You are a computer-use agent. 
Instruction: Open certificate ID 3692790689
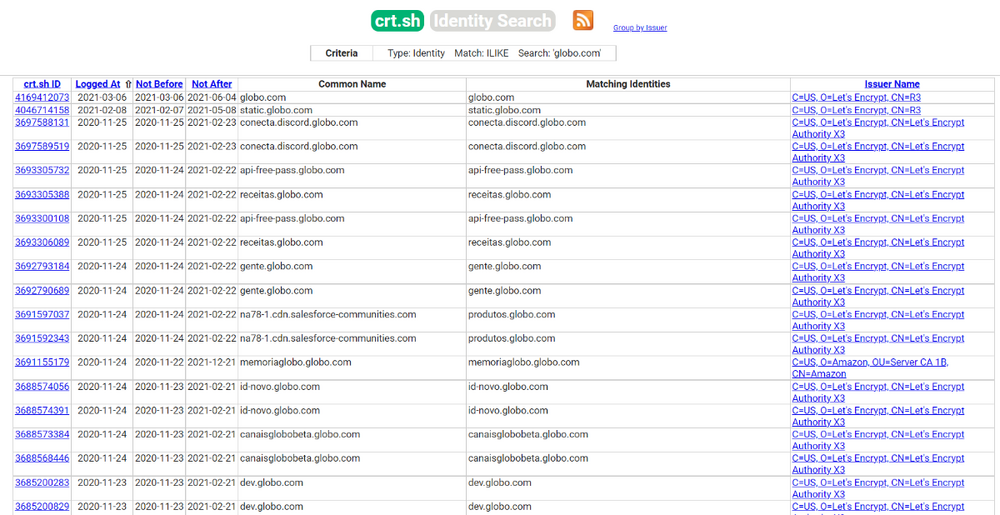(x=42, y=291)
